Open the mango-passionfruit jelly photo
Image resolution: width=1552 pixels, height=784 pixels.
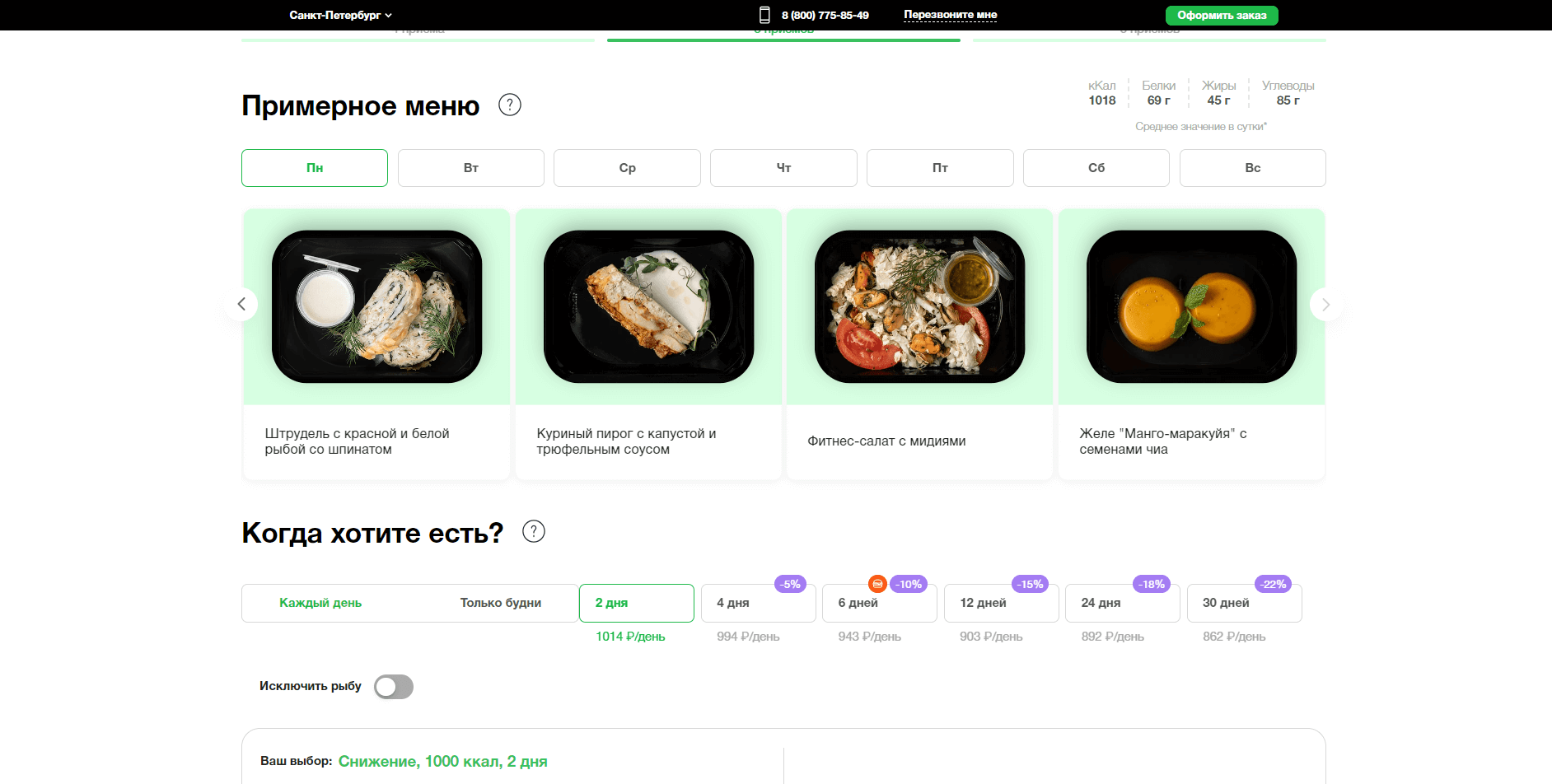pyautogui.click(x=1191, y=306)
